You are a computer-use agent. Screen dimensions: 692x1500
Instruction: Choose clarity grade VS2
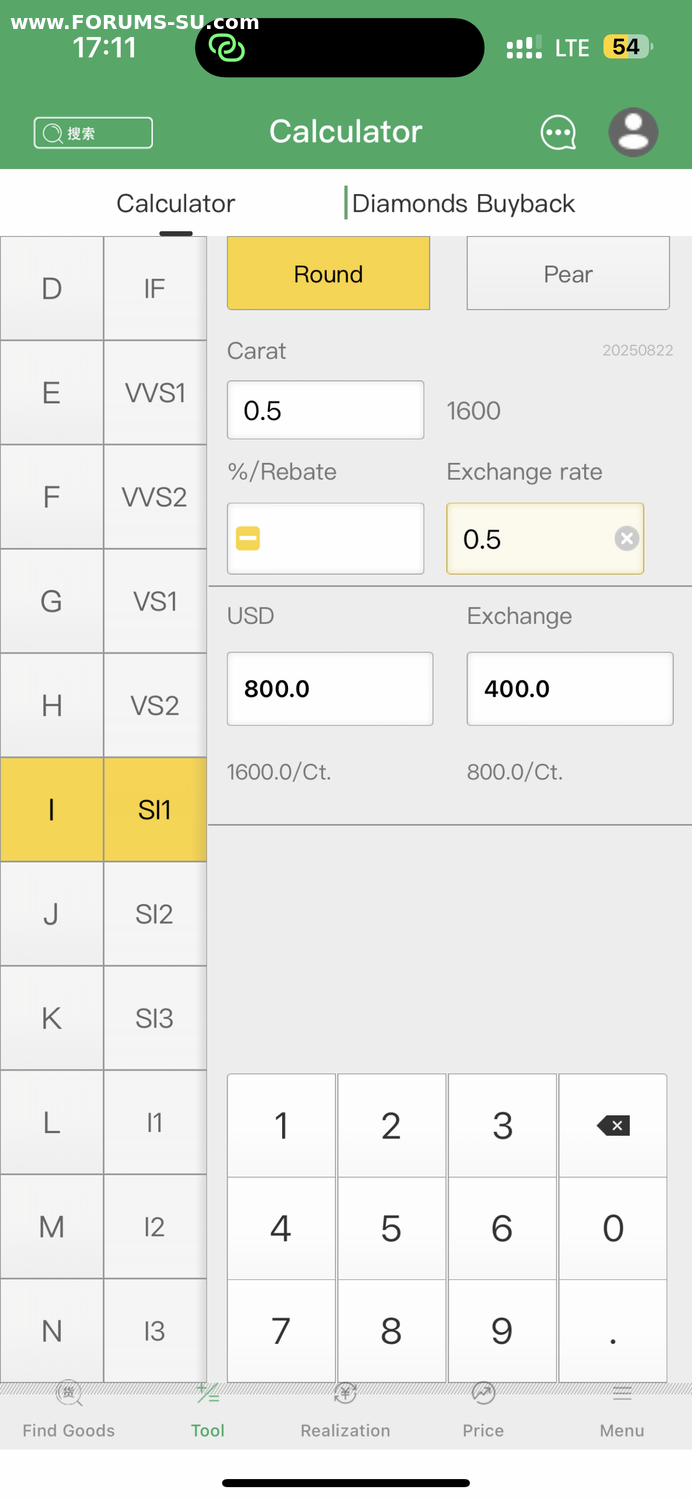(x=155, y=705)
